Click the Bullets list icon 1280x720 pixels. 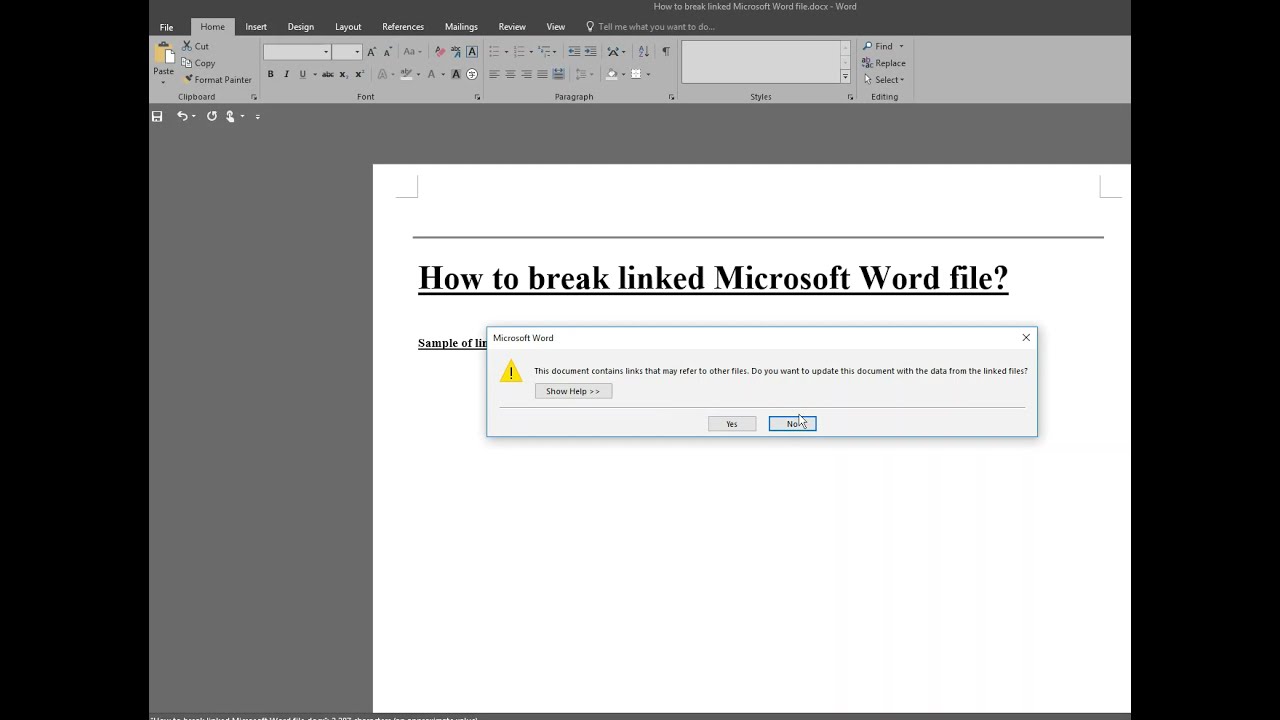(494, 51)
